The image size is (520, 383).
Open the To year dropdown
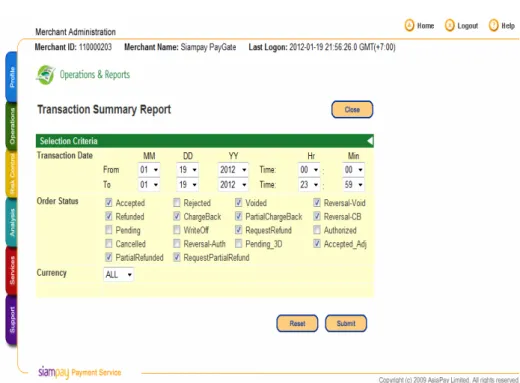pos(233,185)
